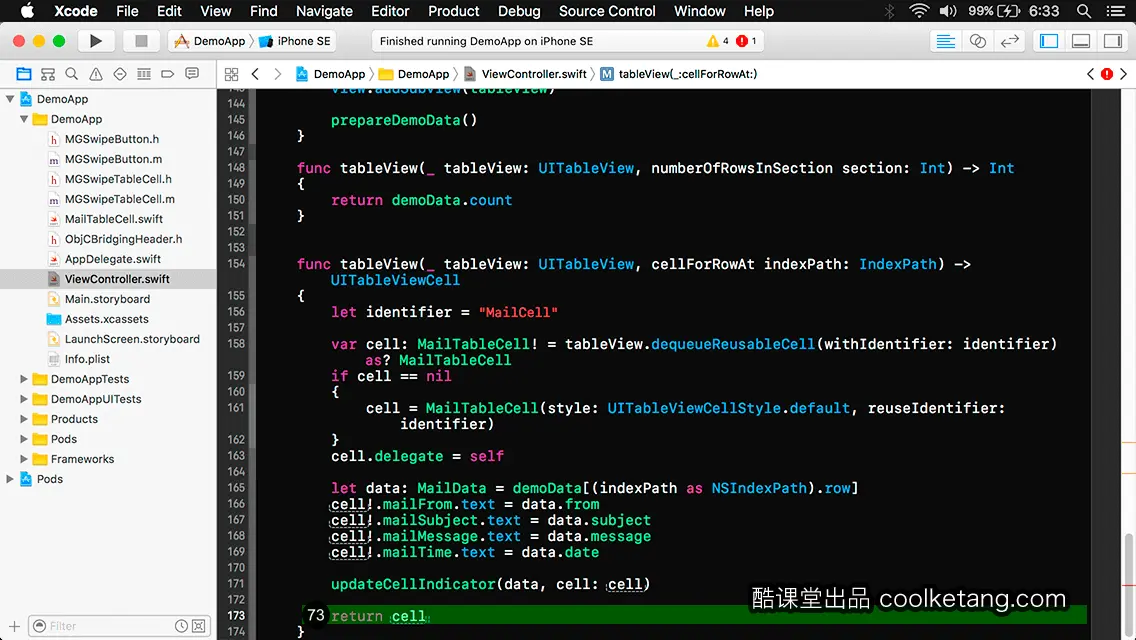
Task: Open the Report navigator
Action: point(192,74)
